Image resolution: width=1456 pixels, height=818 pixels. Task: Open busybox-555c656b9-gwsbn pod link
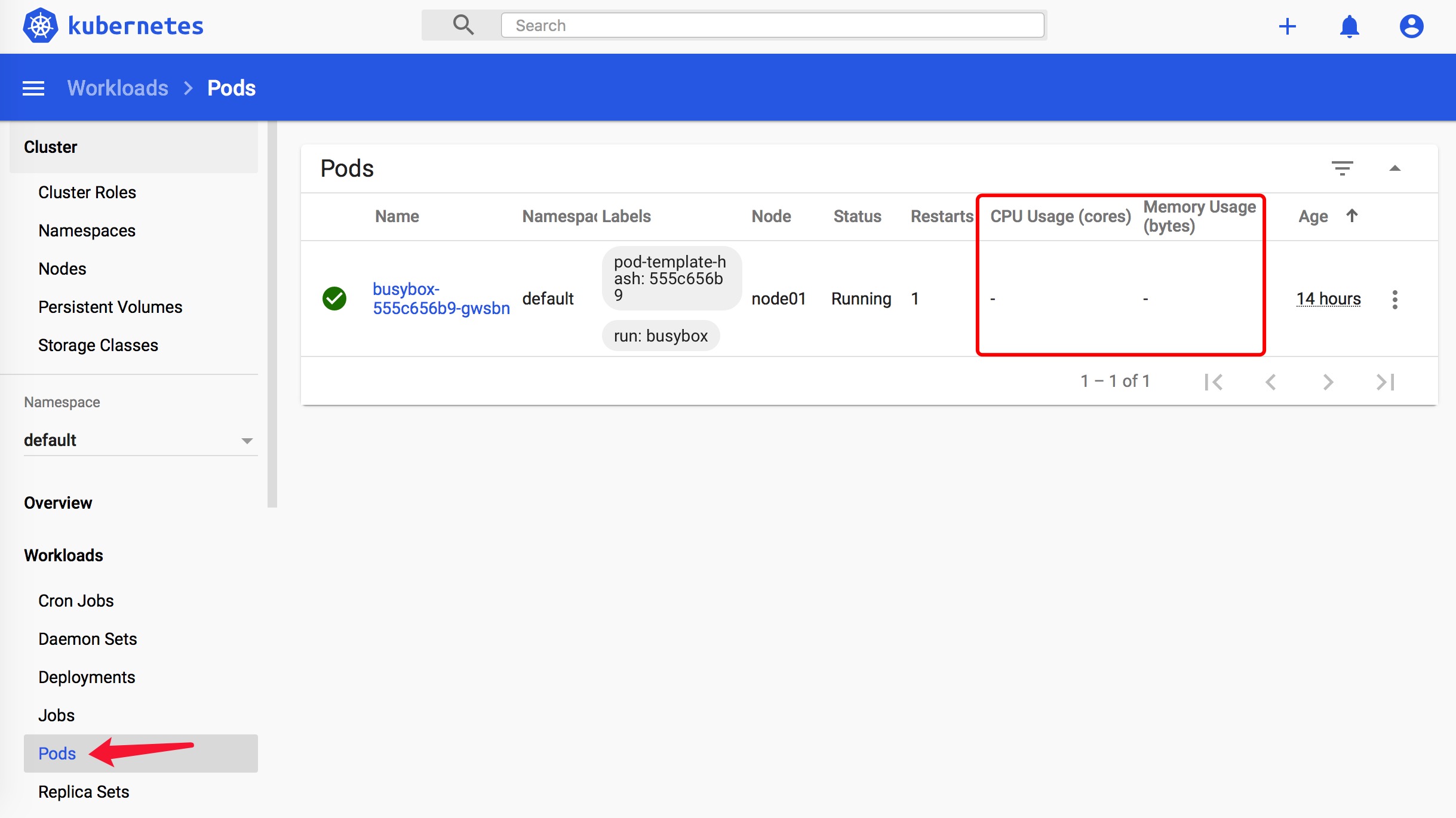click(441, 299)
